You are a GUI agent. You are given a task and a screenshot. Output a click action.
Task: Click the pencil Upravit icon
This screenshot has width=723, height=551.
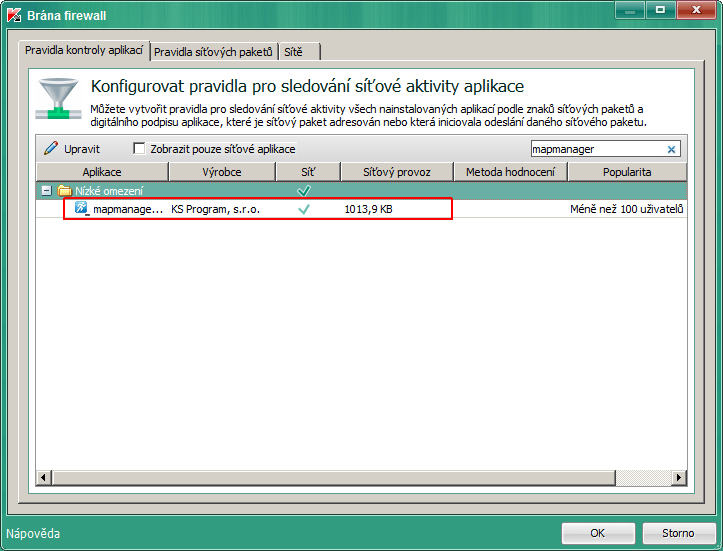coord(51,148)
